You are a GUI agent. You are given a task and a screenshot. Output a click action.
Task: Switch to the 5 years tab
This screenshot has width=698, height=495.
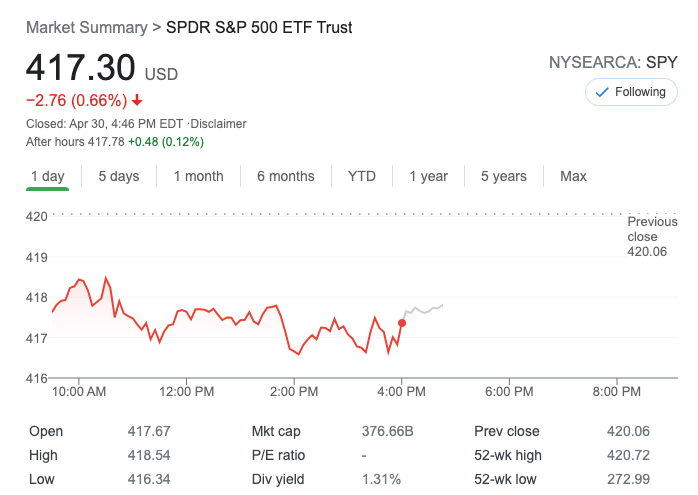coord(503,176)
